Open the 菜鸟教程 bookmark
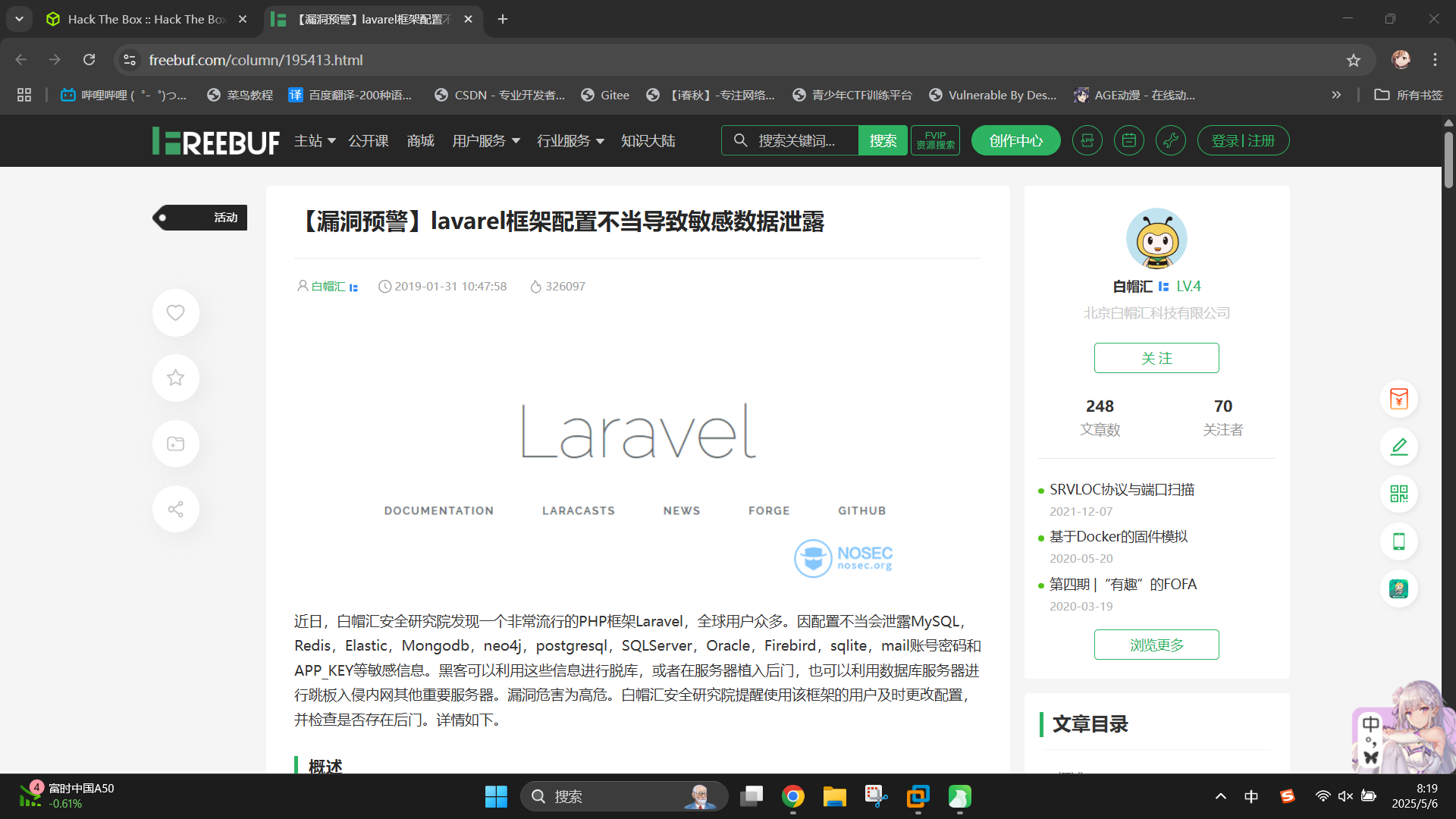 pos(240,95)
